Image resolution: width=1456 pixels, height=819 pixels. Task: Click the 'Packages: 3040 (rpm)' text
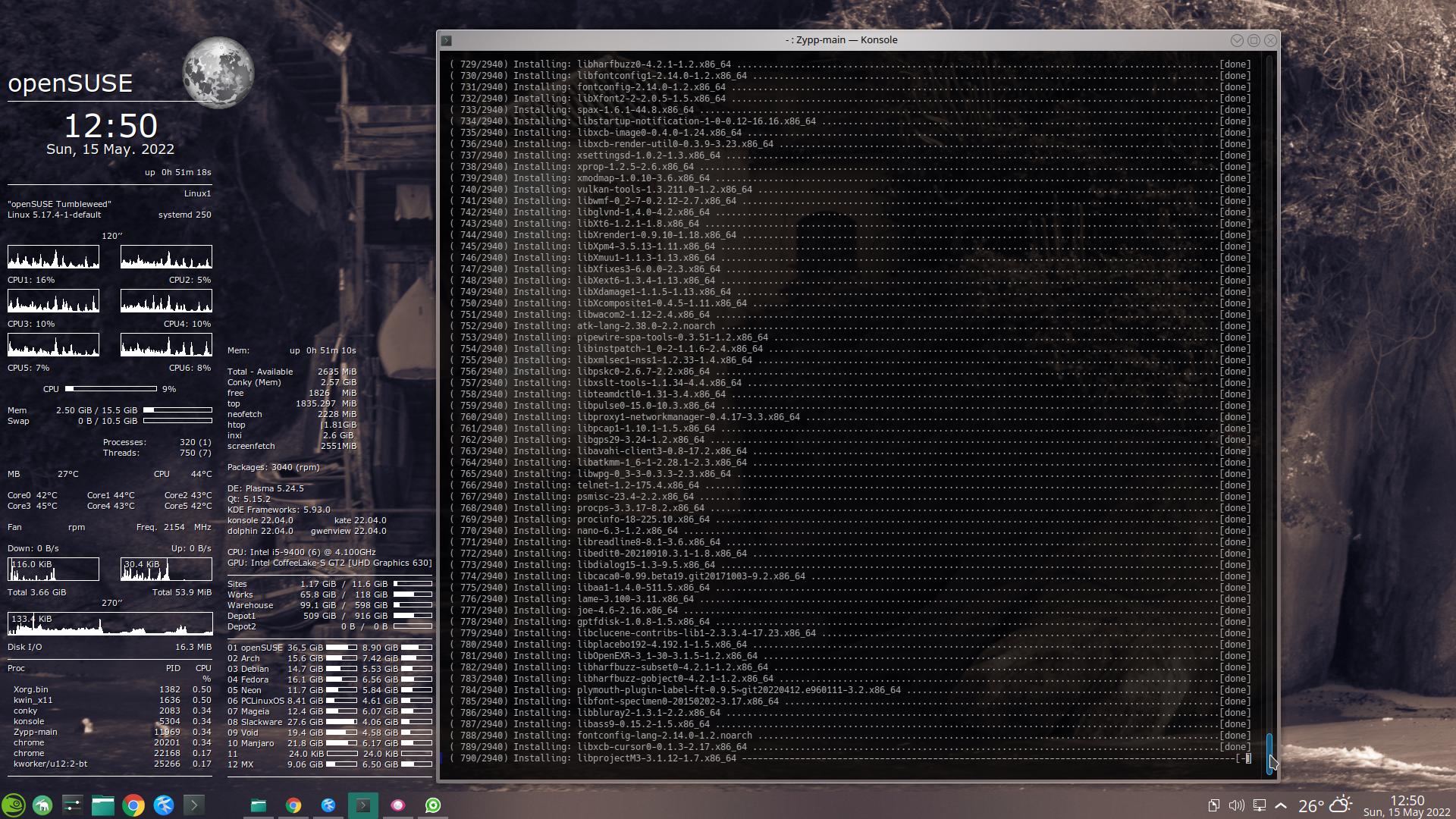pyautogui.click(x=273, y=467)
